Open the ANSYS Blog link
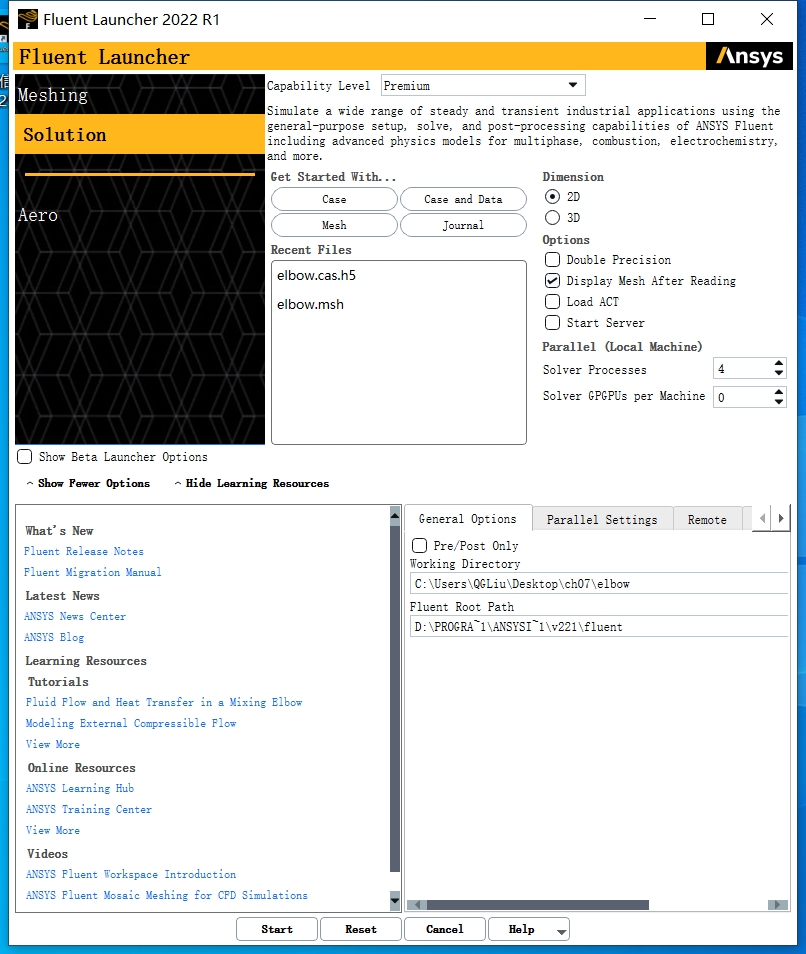 pos(54,637)
